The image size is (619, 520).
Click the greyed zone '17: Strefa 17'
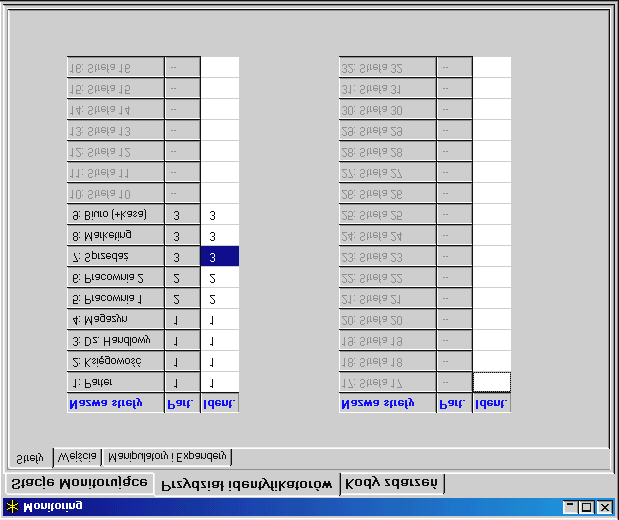point(388,383)
